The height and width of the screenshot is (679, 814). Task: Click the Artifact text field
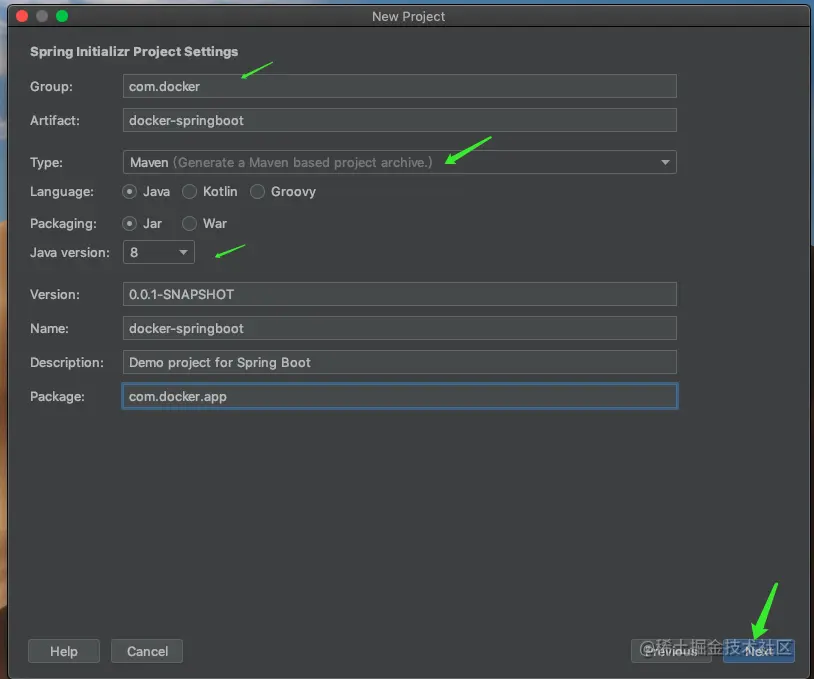click(x=399, y=120)
